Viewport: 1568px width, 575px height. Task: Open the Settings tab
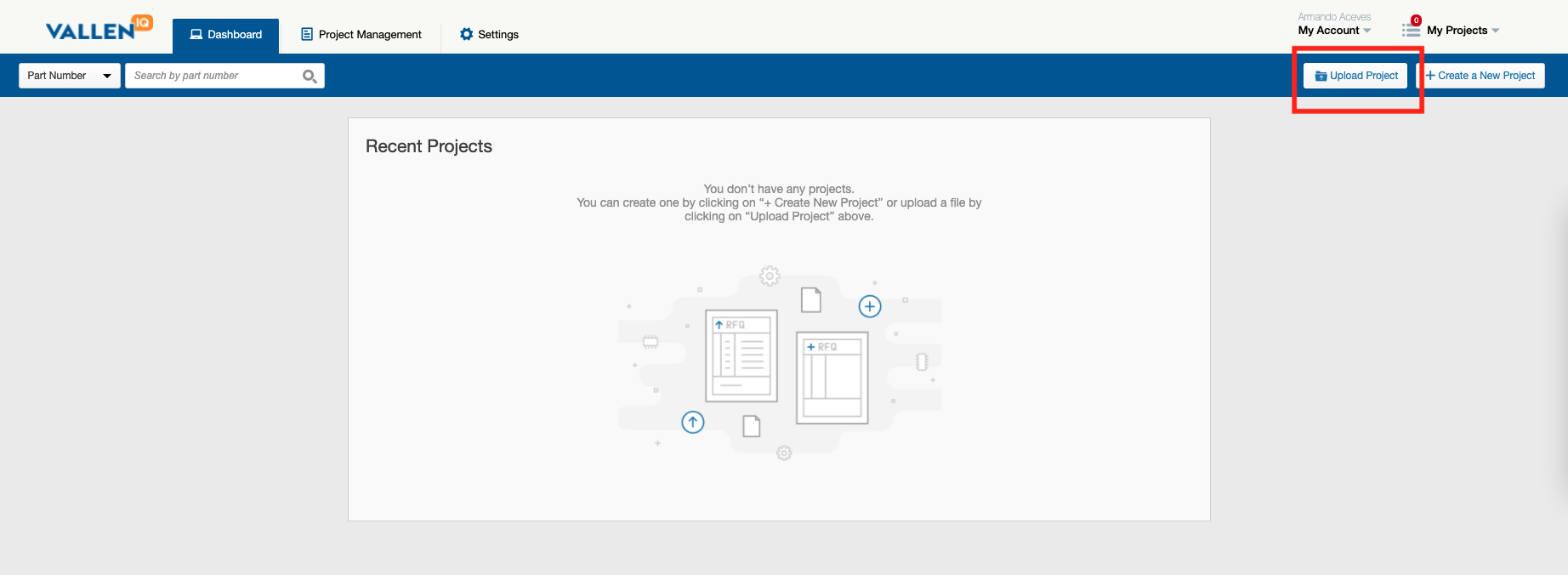(489, 35)
